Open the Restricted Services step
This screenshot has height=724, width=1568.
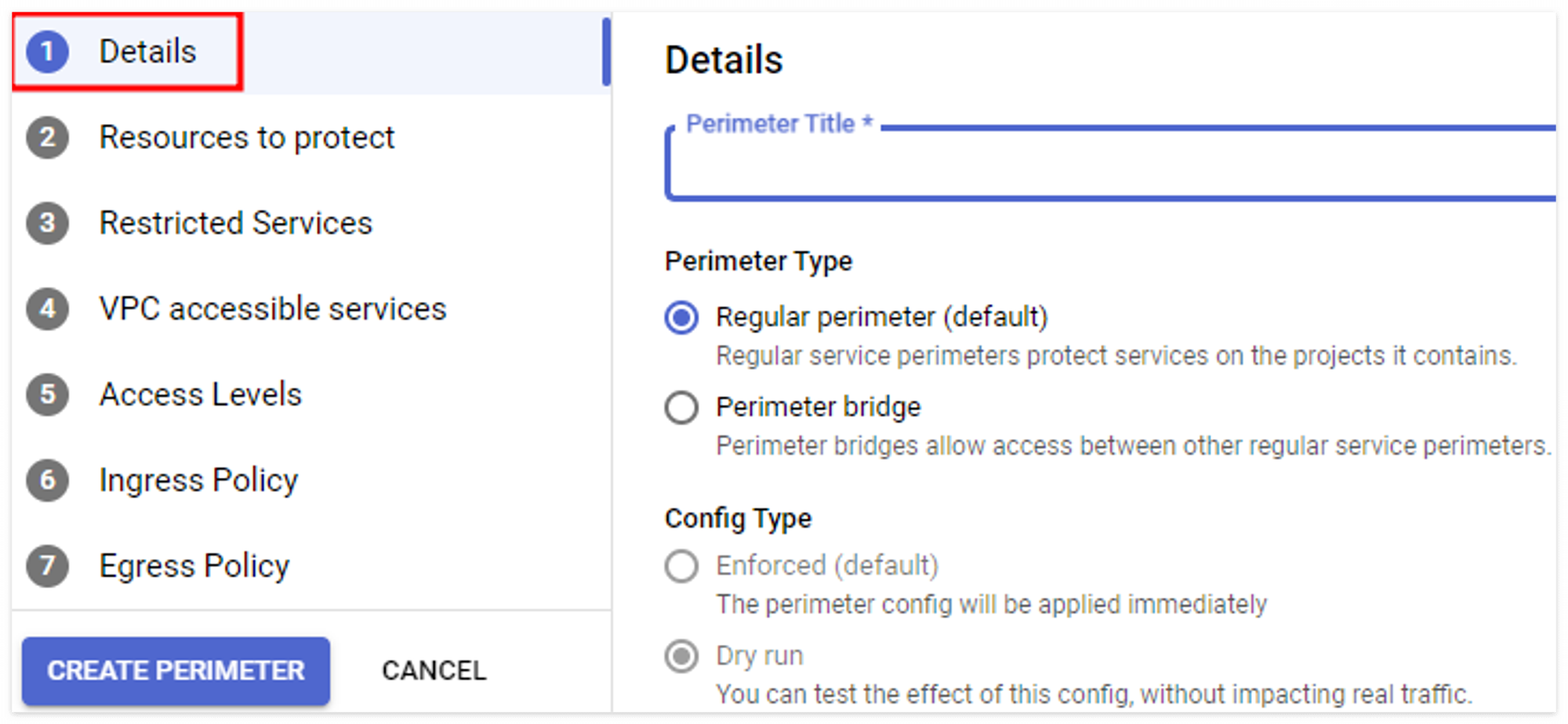click(235, 223)
